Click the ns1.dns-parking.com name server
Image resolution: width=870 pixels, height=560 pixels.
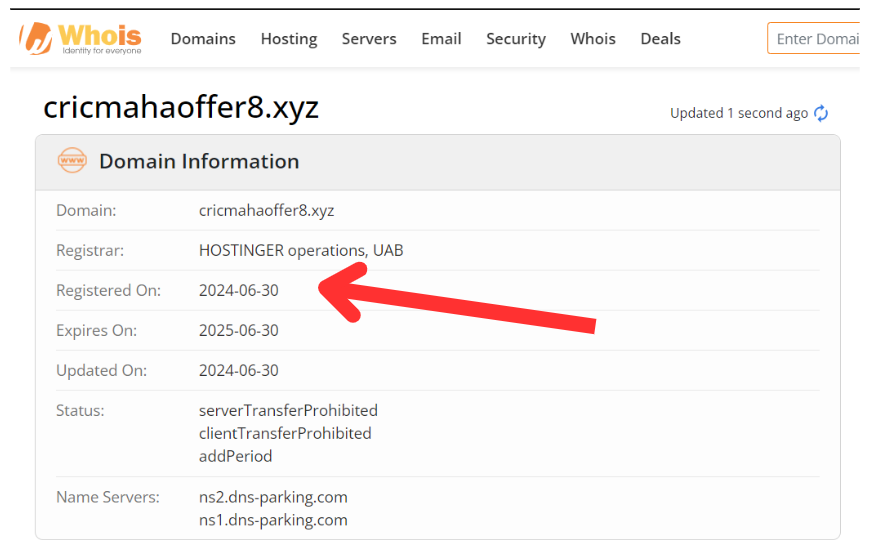click(x=273, y=519)
